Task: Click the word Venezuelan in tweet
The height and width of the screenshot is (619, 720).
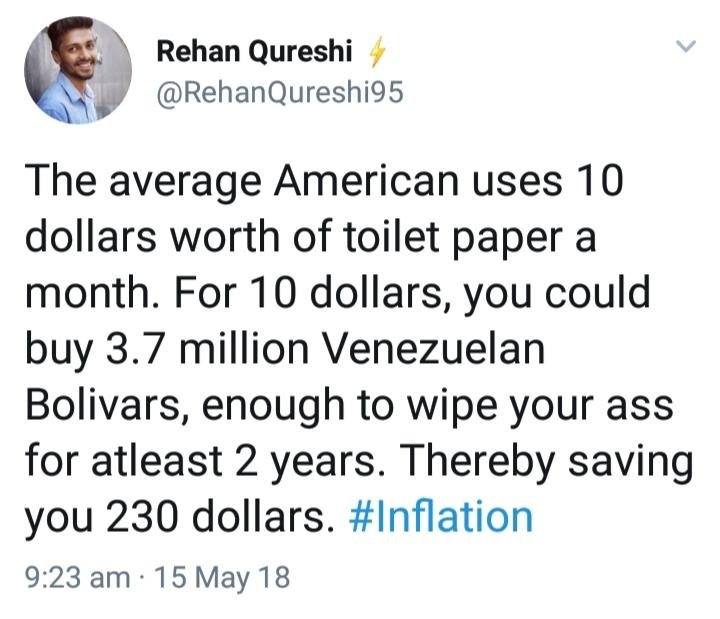Action: pyautogui.click(x=433, y=349)
